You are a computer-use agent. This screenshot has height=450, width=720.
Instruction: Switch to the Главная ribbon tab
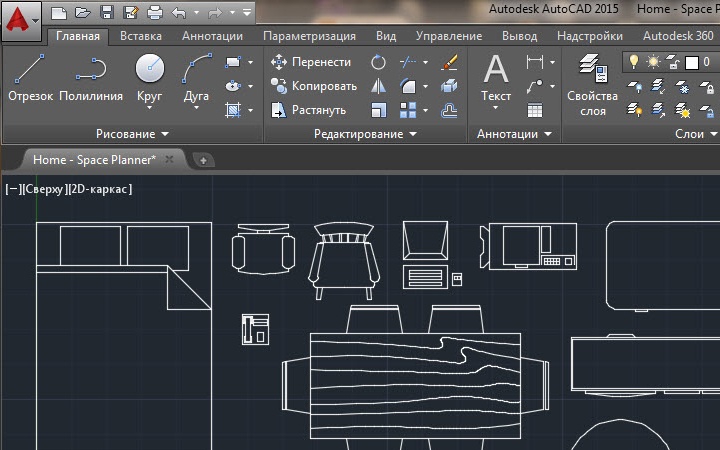(78, 36)
